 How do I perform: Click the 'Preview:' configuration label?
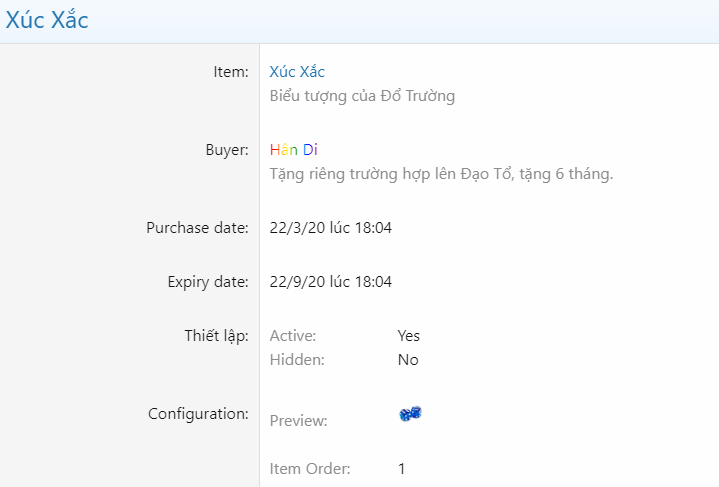(x=298, y=421)
